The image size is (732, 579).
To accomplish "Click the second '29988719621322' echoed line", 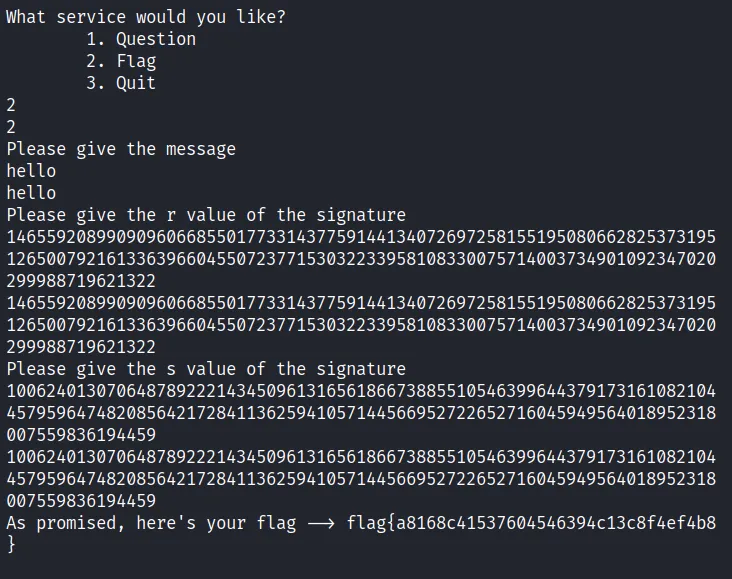I will click(81, 347).
